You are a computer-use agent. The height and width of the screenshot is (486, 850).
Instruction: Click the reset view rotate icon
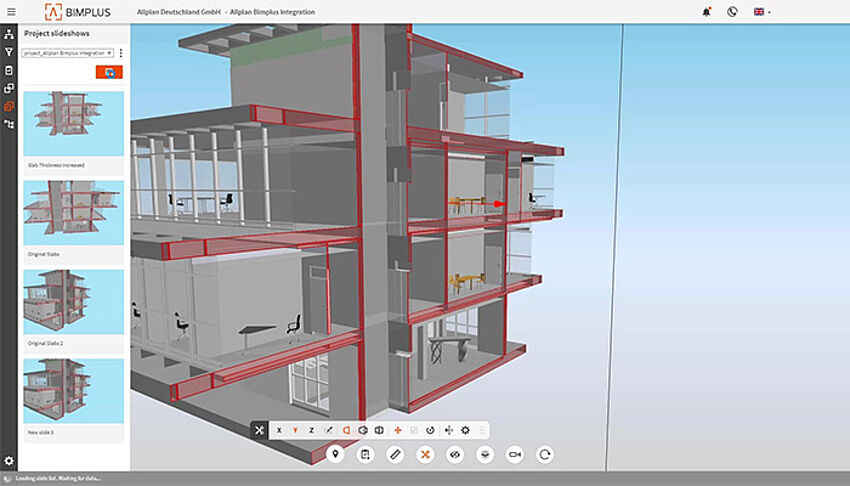[545, 454]
